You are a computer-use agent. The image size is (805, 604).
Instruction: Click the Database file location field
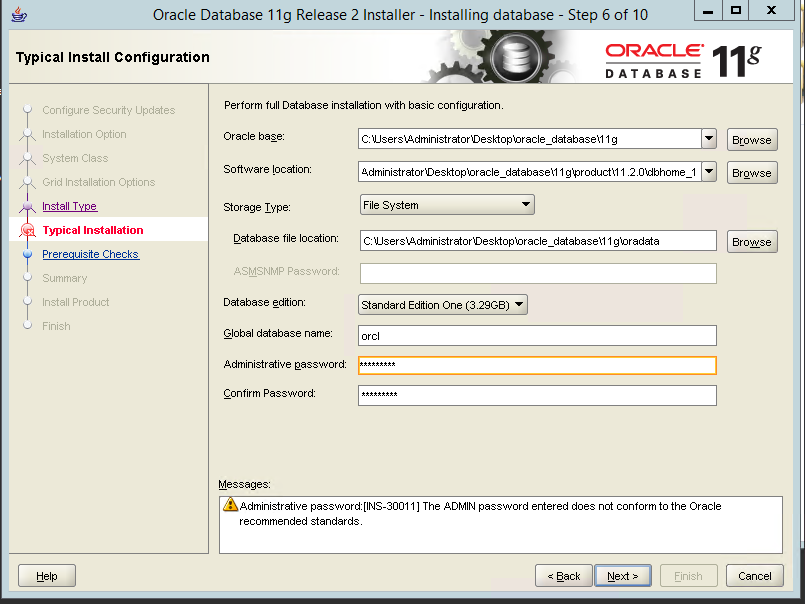click(538, 241)
